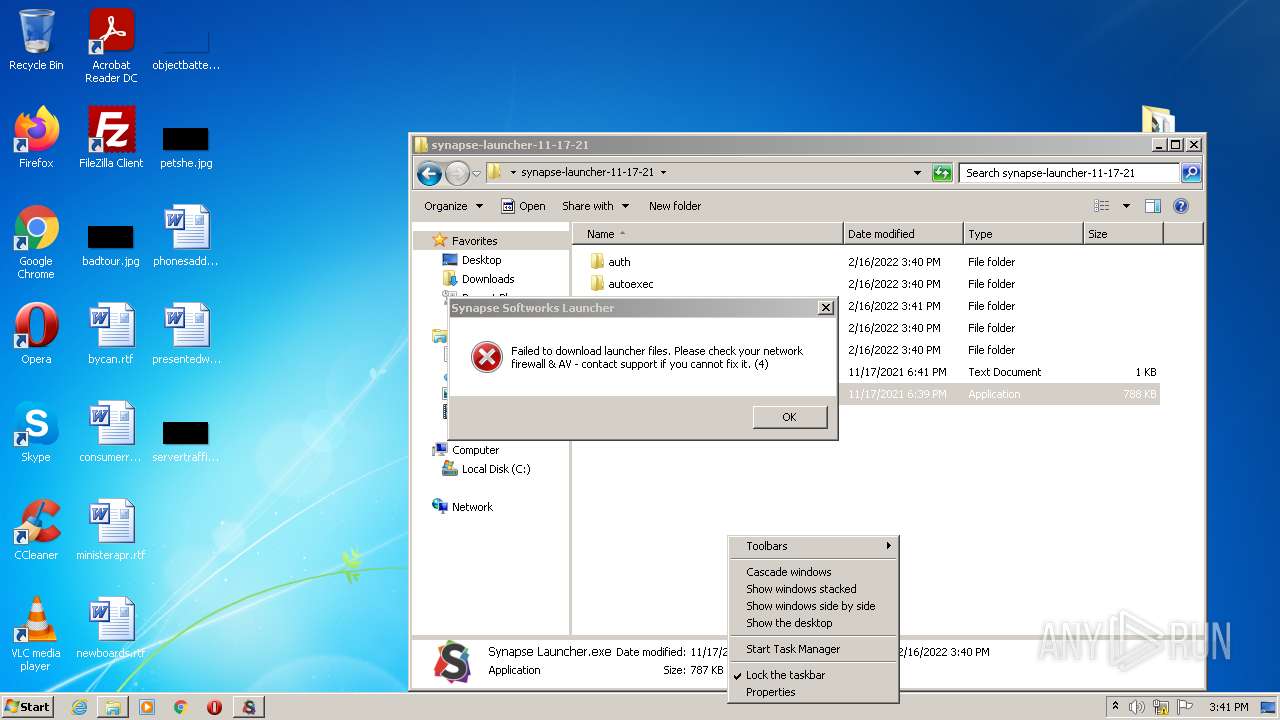The height and width of the screenshot is (720, 1280).
Task: Open the address bar history dropdown arrow
Action: coord(917,173)
